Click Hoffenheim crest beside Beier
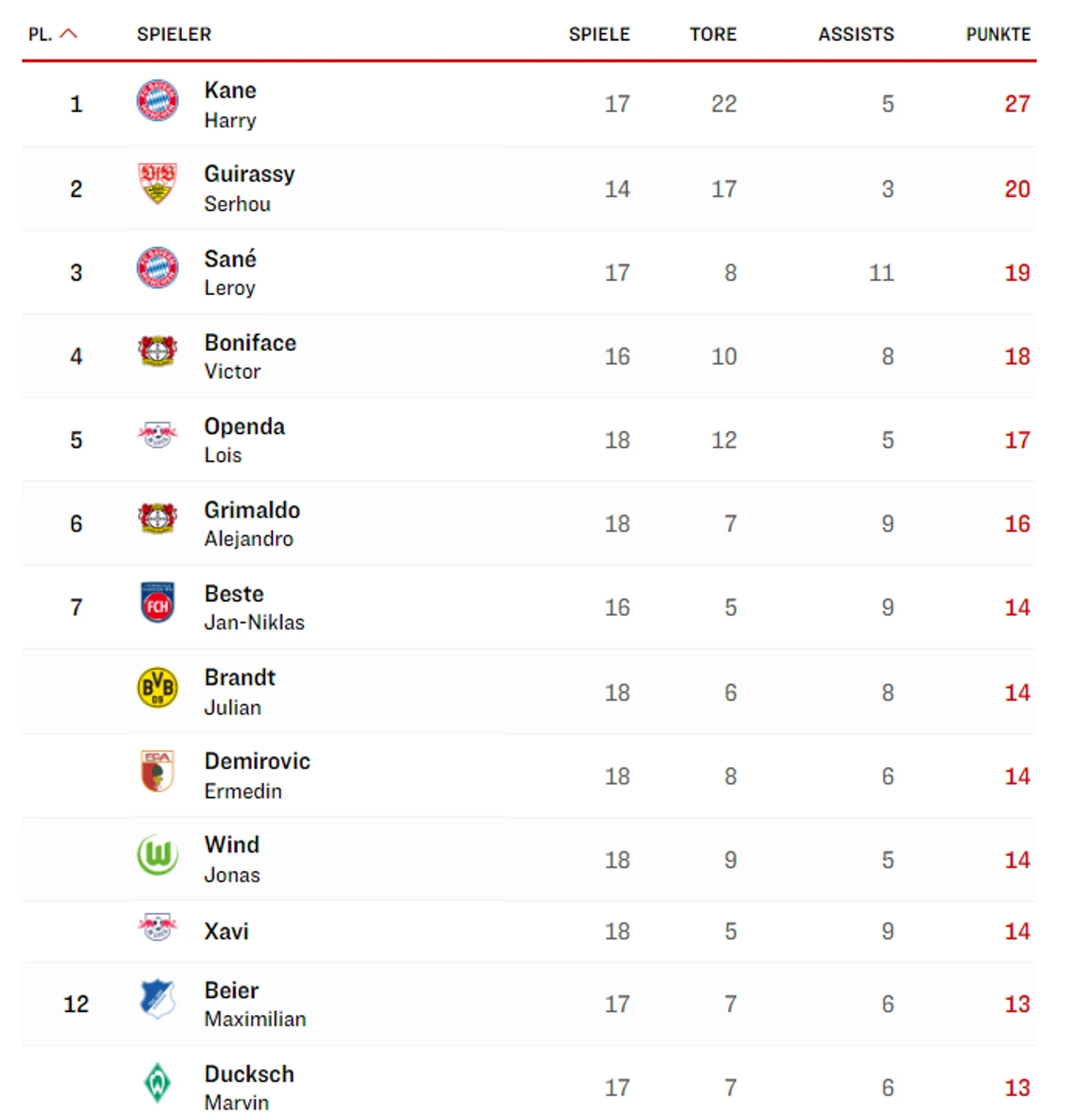The height and width of the screenshot is (1120, 1072). pos(157,999)
